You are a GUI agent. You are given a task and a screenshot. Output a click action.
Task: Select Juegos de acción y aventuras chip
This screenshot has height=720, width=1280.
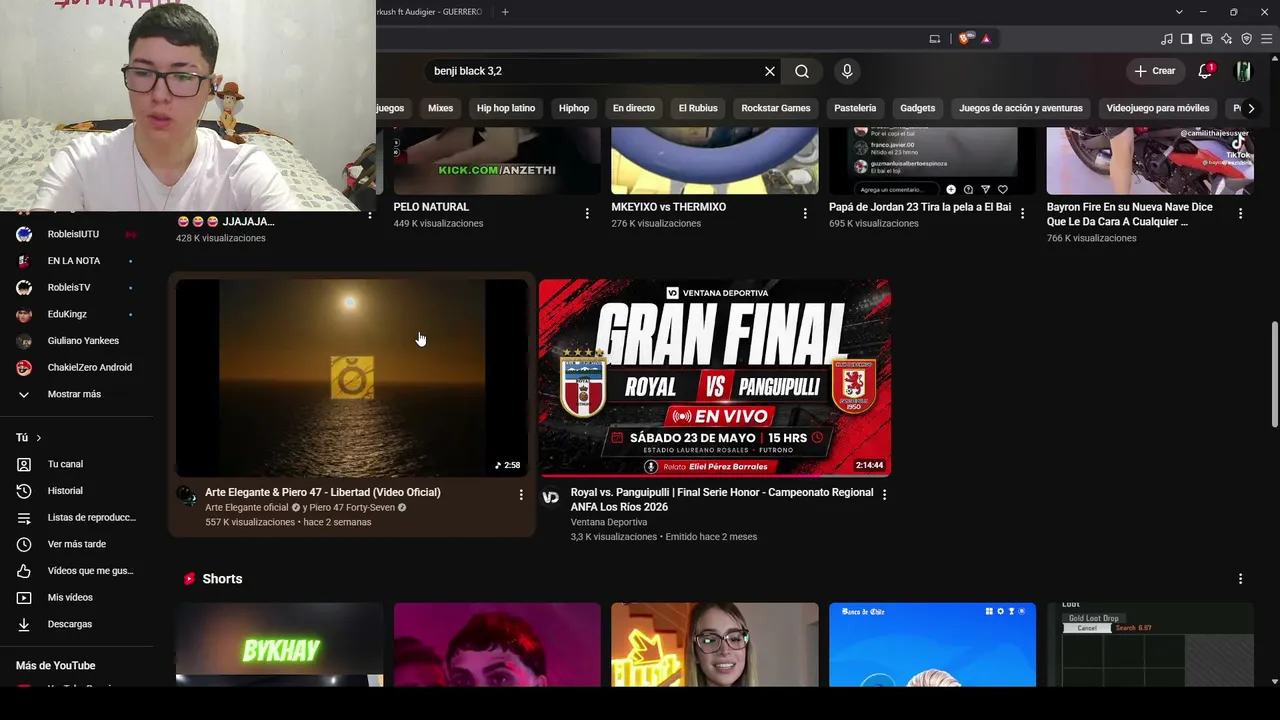1021,108
